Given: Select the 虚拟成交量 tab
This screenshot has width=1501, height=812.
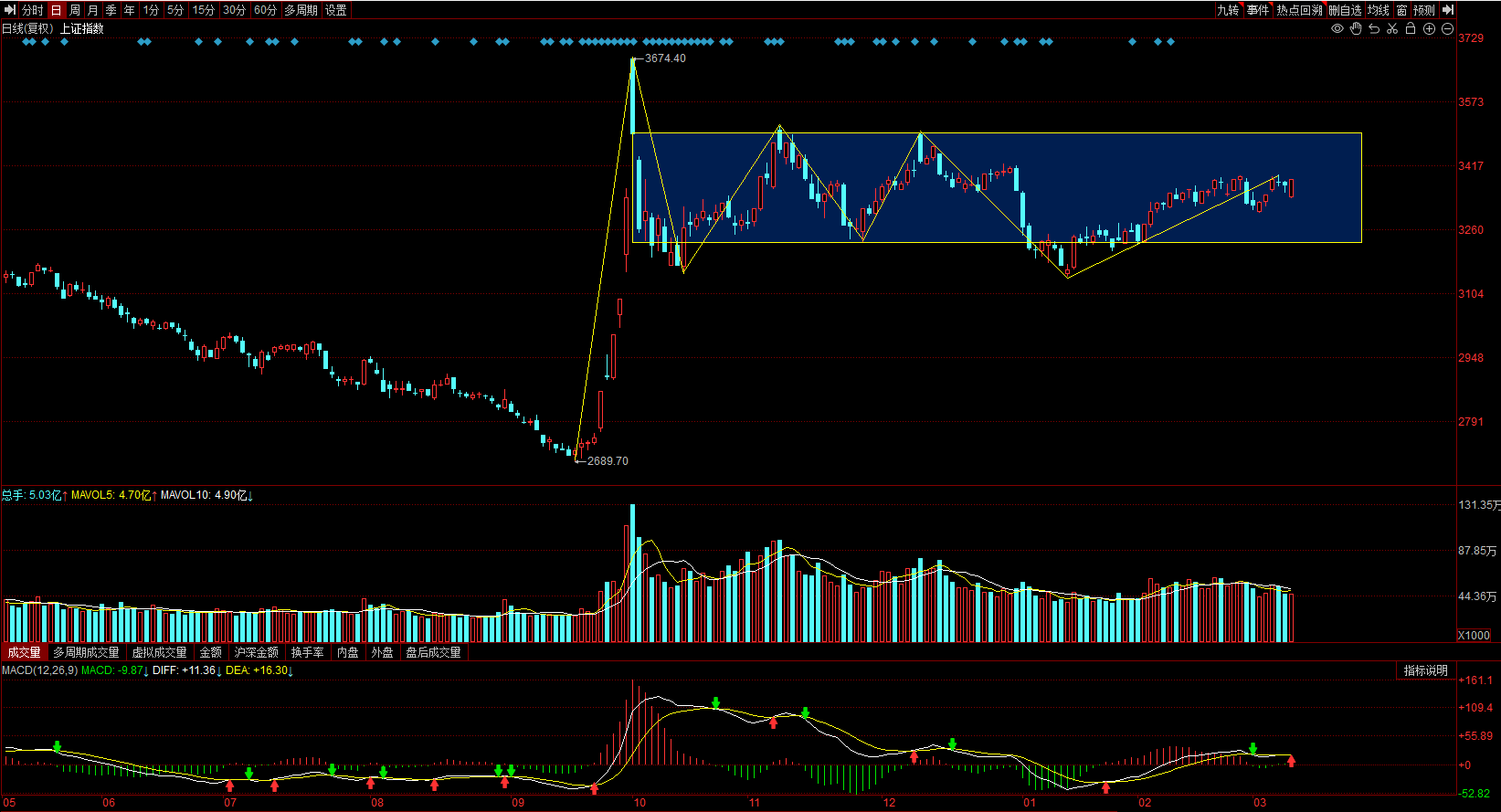Looking at the screenshot, I should pyautogui.click(x=160, y=652).
